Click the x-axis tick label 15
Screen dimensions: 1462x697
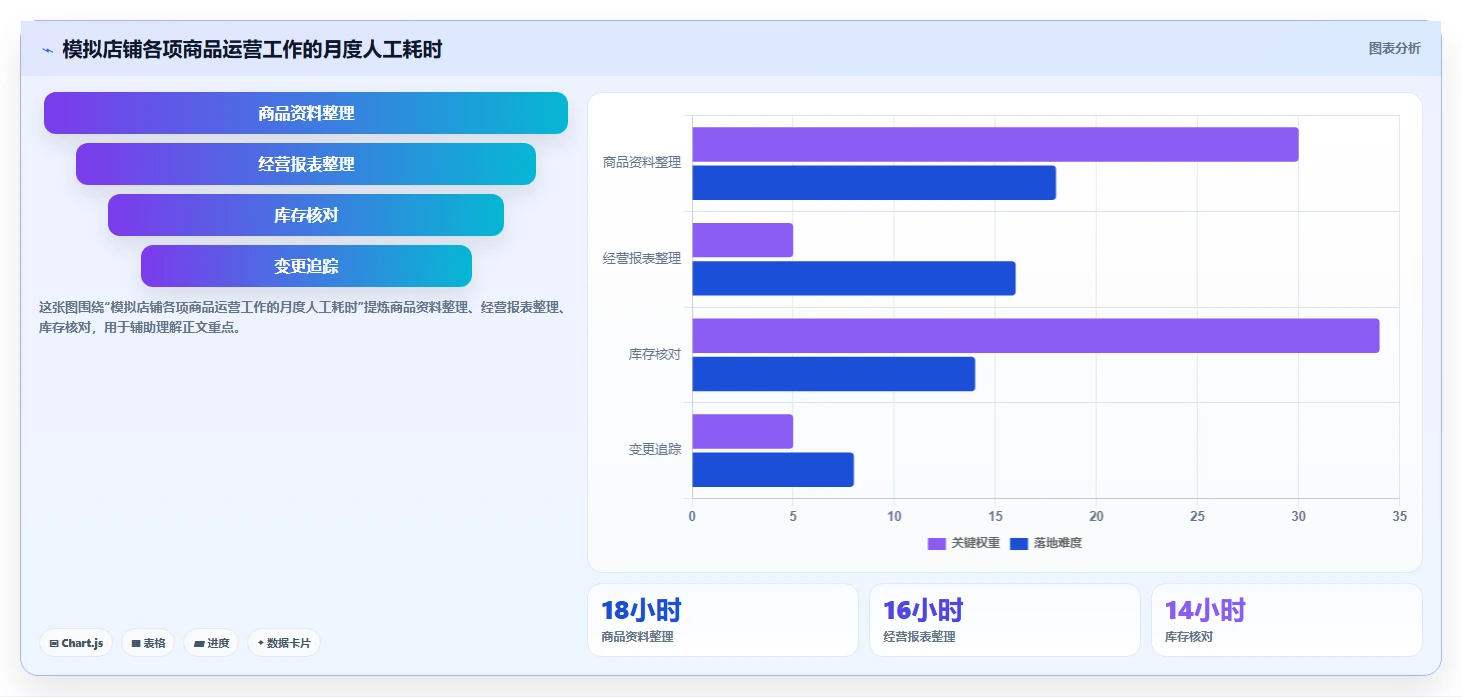pos(995,516)
